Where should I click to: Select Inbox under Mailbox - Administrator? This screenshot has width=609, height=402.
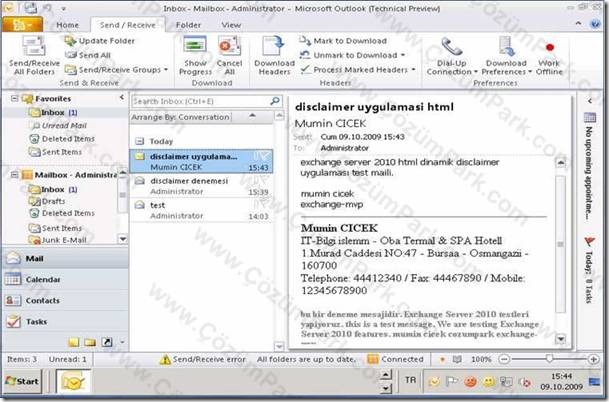point(53,190)
